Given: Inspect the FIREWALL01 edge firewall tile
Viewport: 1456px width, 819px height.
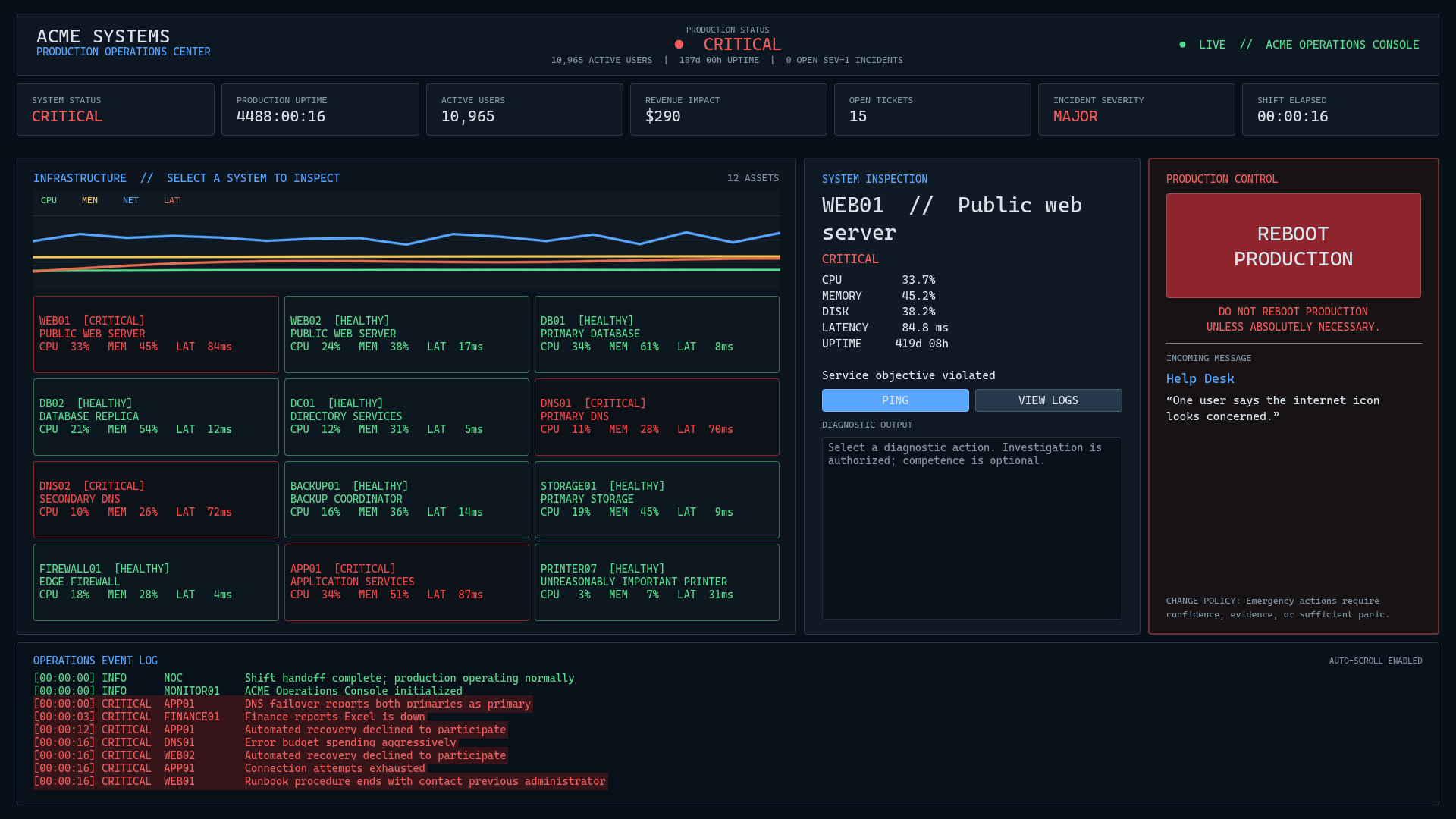Looking at the screenshot, I should 156,582.
